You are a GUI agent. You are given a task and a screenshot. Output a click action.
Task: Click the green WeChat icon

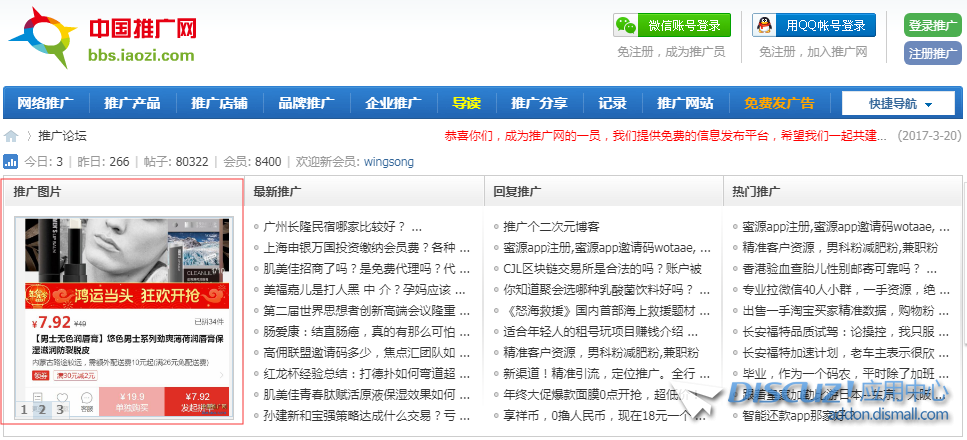626,25
